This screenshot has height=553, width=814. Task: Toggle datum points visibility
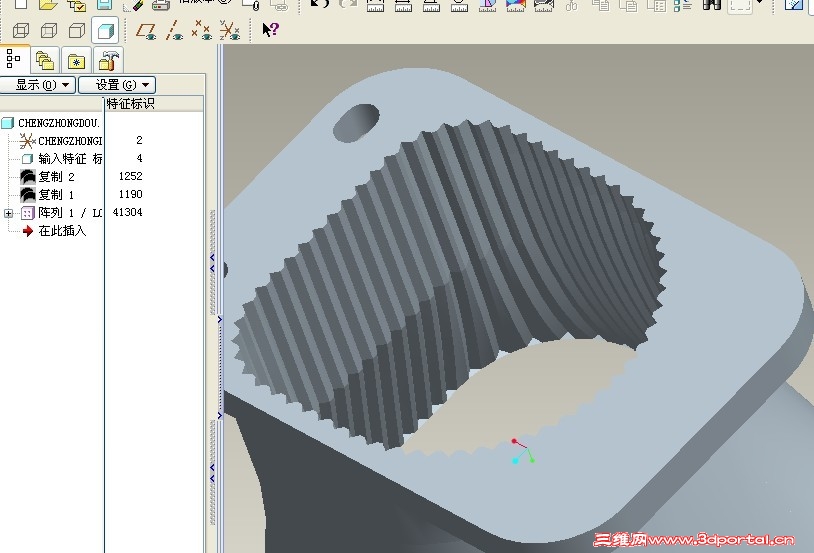point(201,31)
